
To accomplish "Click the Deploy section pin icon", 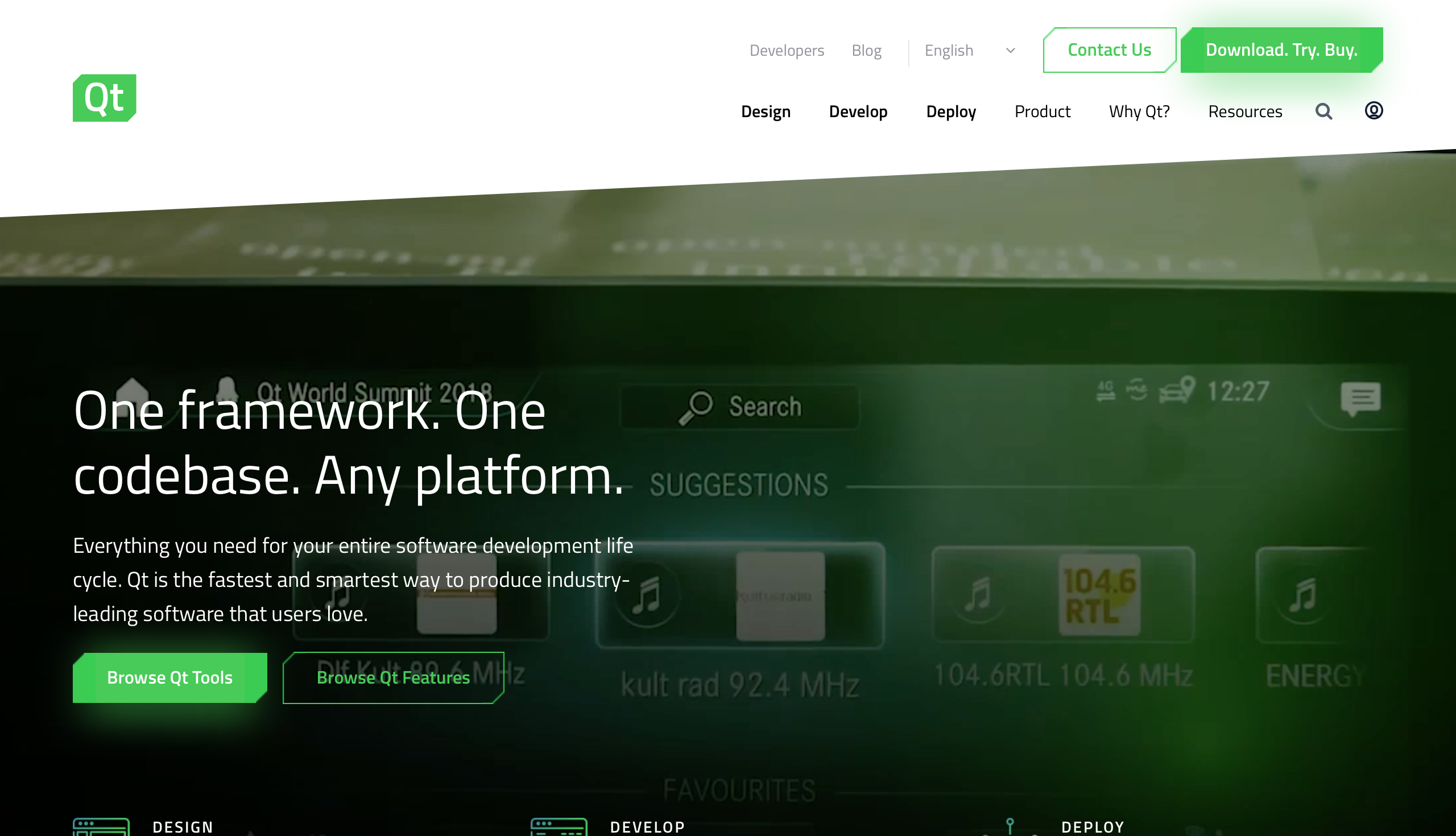I will [x=1010, y=826].
